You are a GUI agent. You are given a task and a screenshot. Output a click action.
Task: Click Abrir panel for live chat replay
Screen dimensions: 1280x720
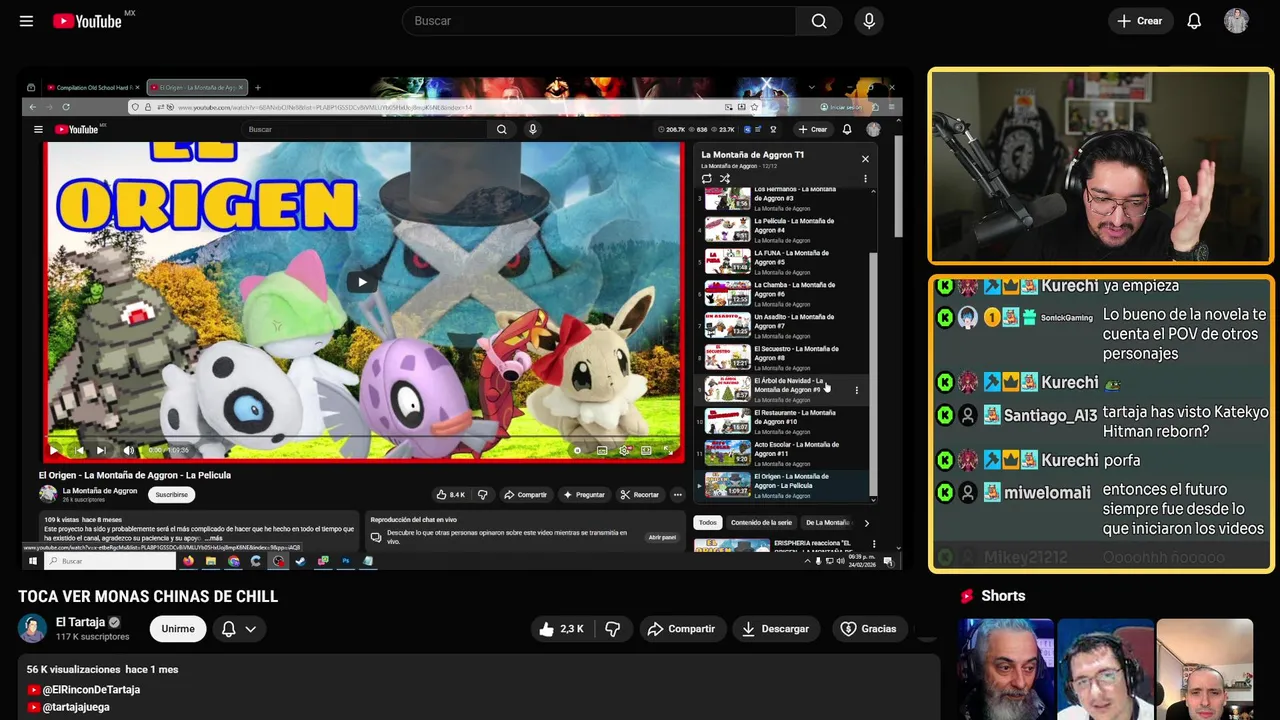pyautogui.click(x=662, y=537)
